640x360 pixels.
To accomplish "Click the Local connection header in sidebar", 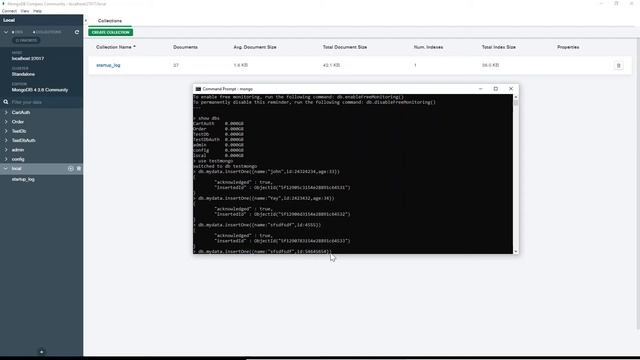I will (9, 20).
